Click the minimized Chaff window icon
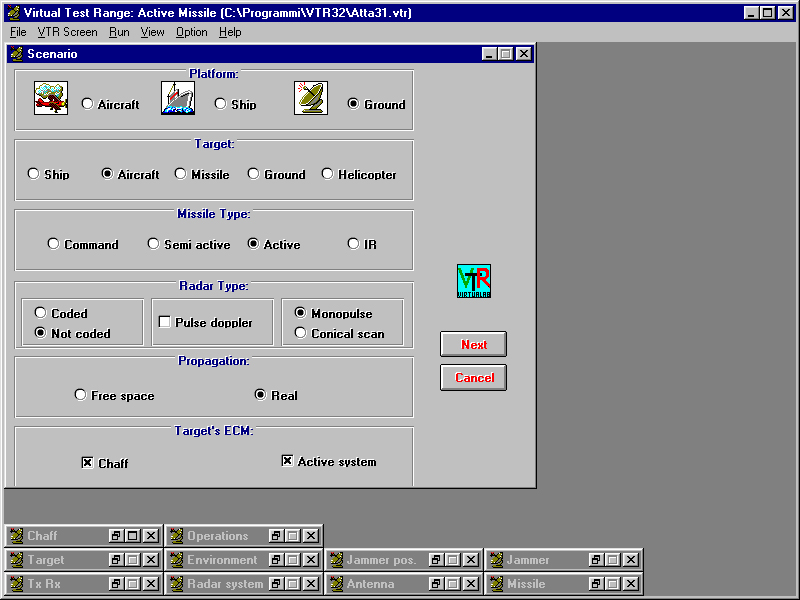 (17, 536)
